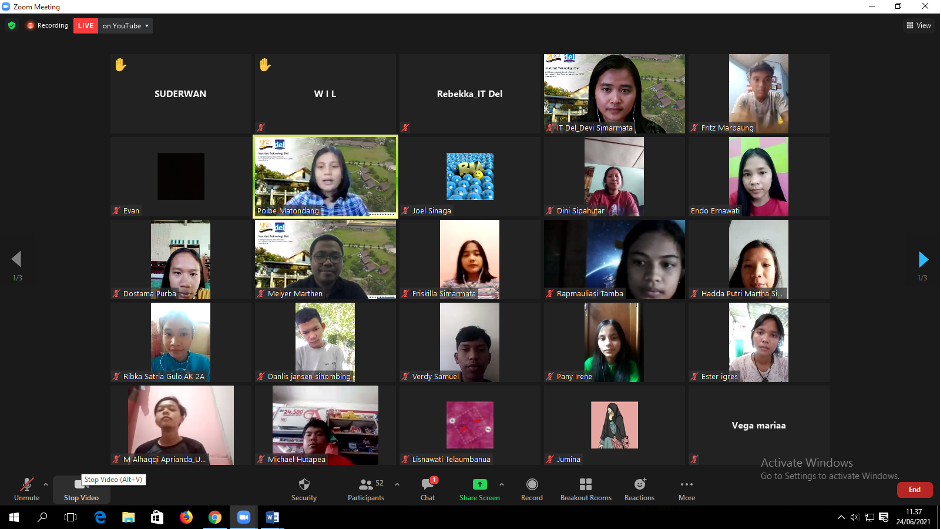The width and height of the screenshot is (941, 529).
Task: Open the Chat panel
Action: (x=427, y=489)
